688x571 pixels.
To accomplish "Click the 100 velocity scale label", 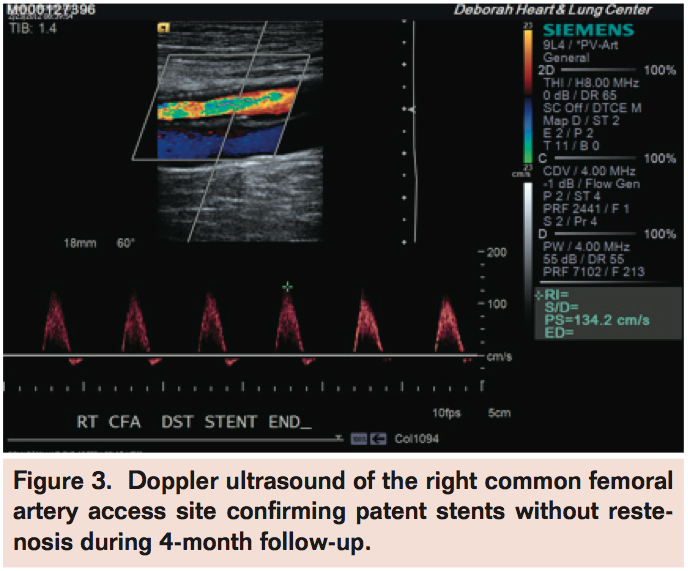I will click(497, 304).
